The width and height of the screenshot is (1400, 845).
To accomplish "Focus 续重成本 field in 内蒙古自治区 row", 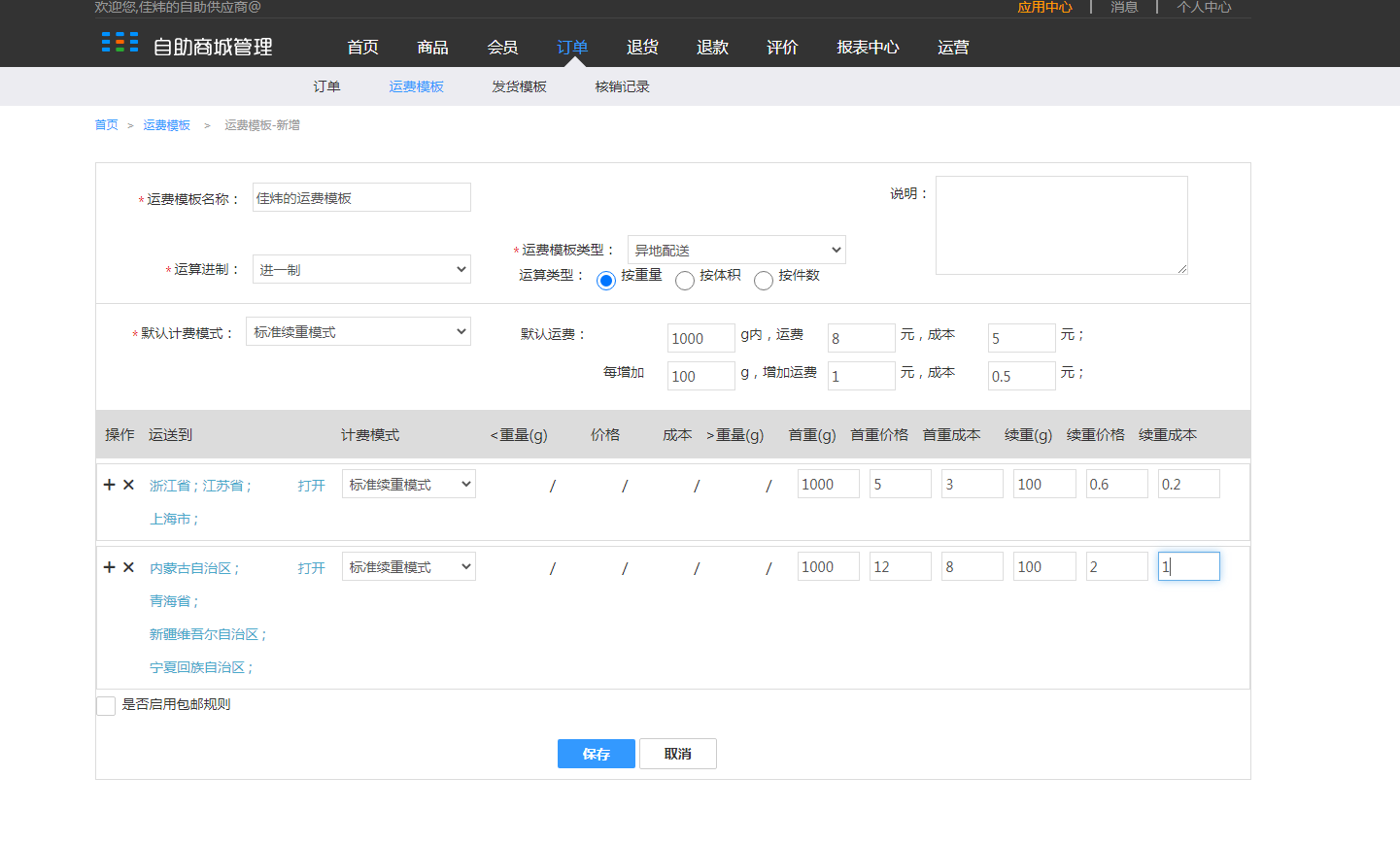I will tap(1189, 566).
